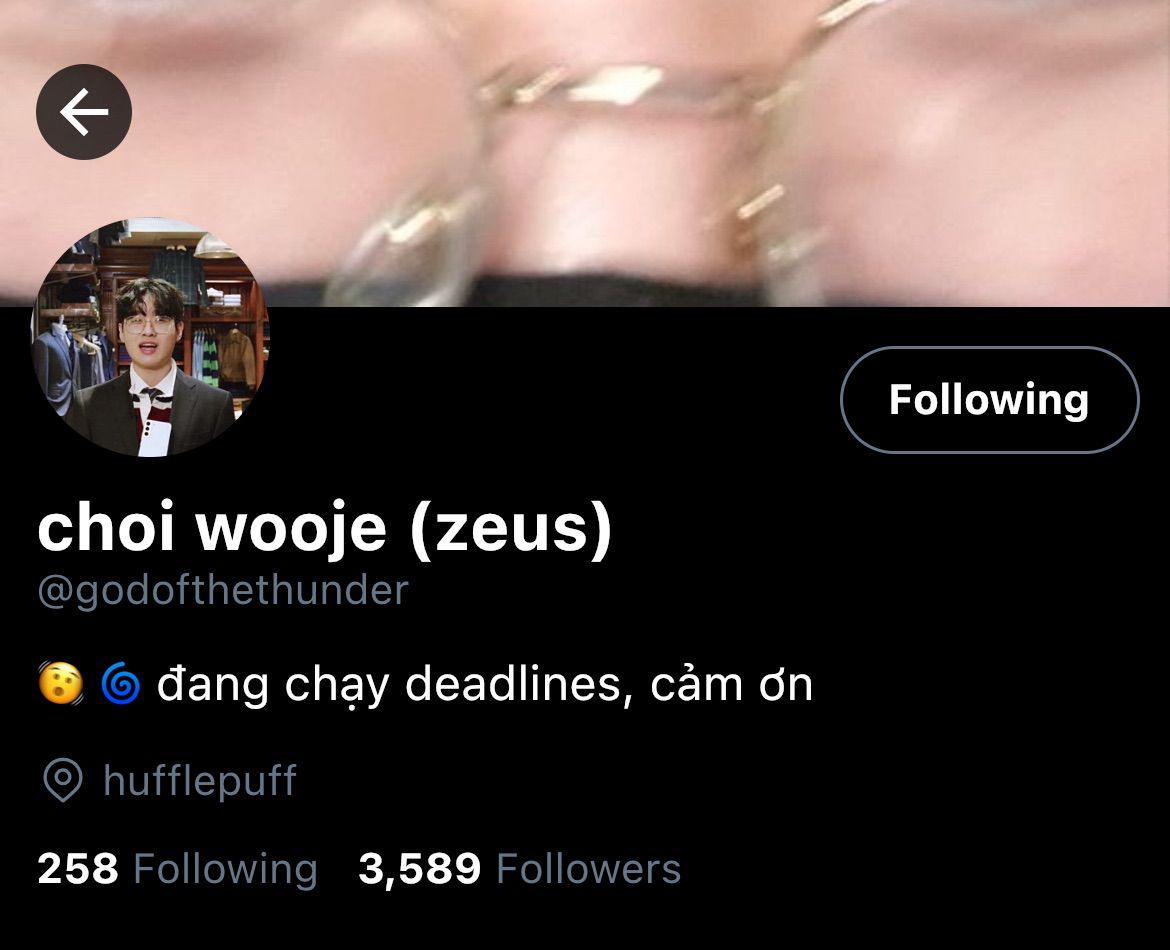Click the gray Following label beside 258
The image size is (1170, 950).
pos(225,870)
